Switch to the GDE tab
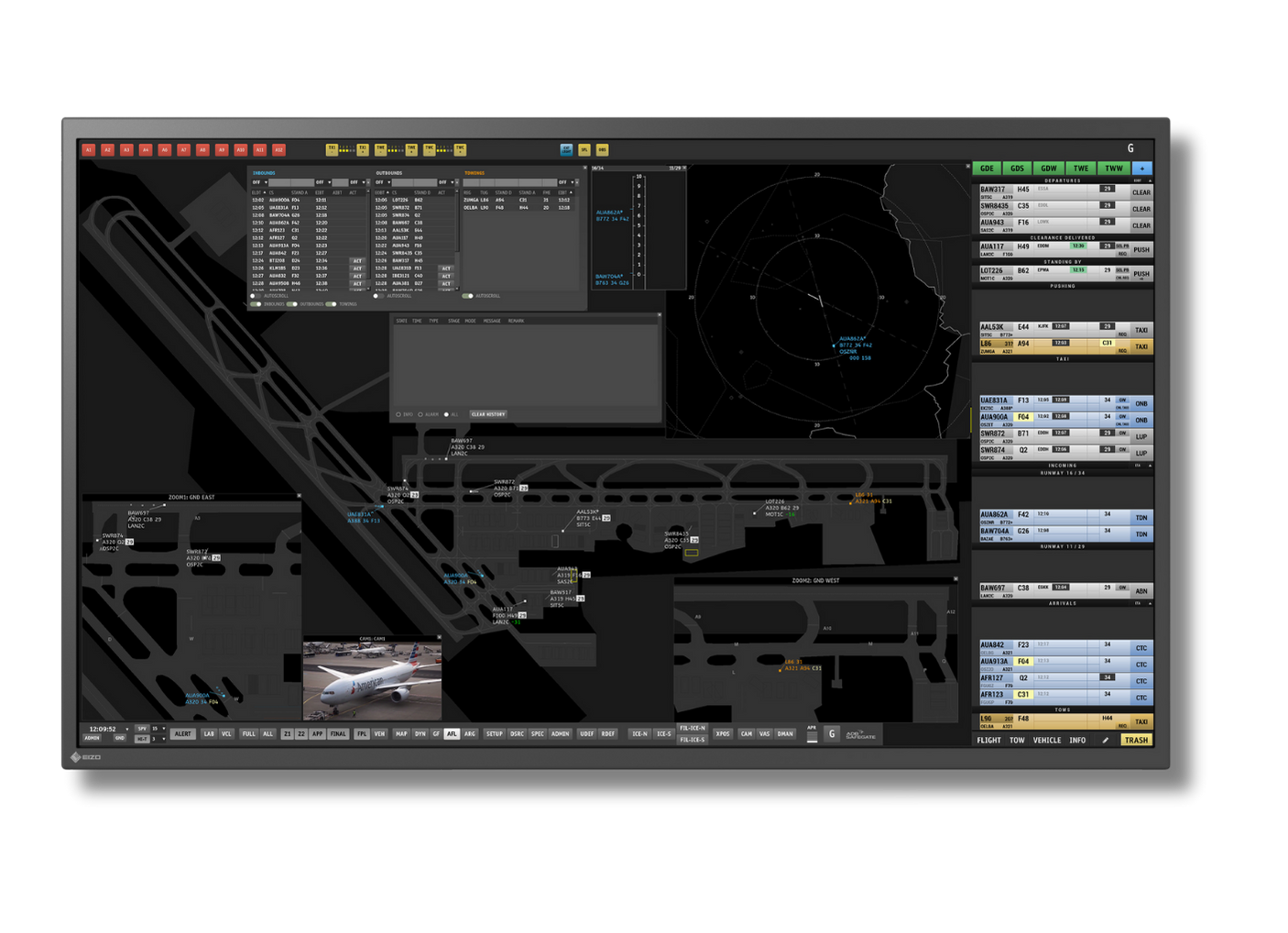The width and height of the screenshot is (1288, 933). [x=987, y=169]
